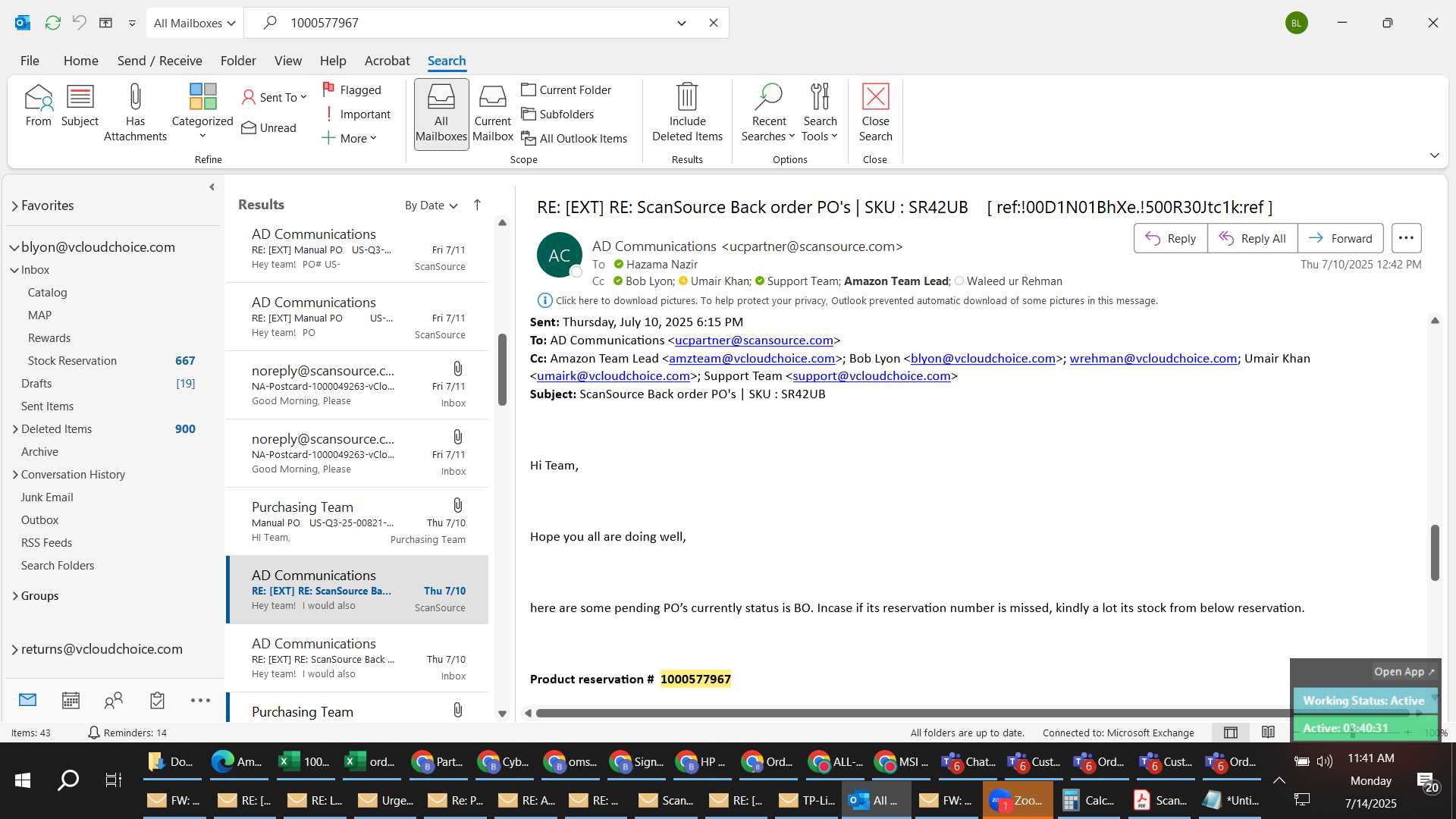Click amzteam@vcloudchoice.com link
This screenshot has height=819, width=1456.
[x=752, y=359]
